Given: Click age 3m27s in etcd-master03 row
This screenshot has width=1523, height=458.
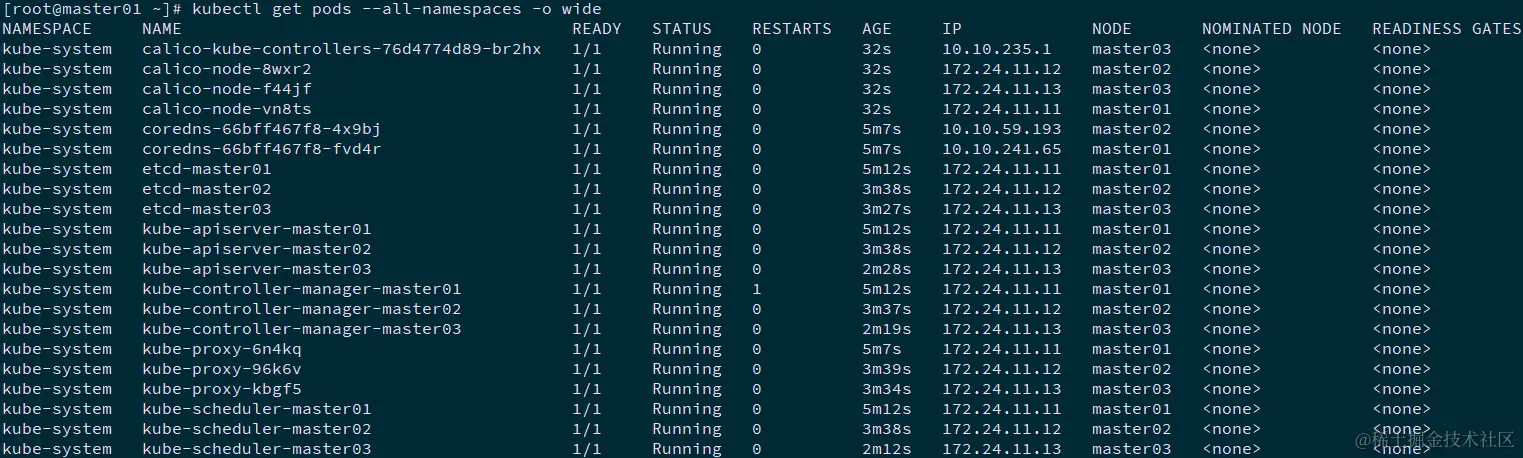Looking at the screenshot, I should [887, 209].
